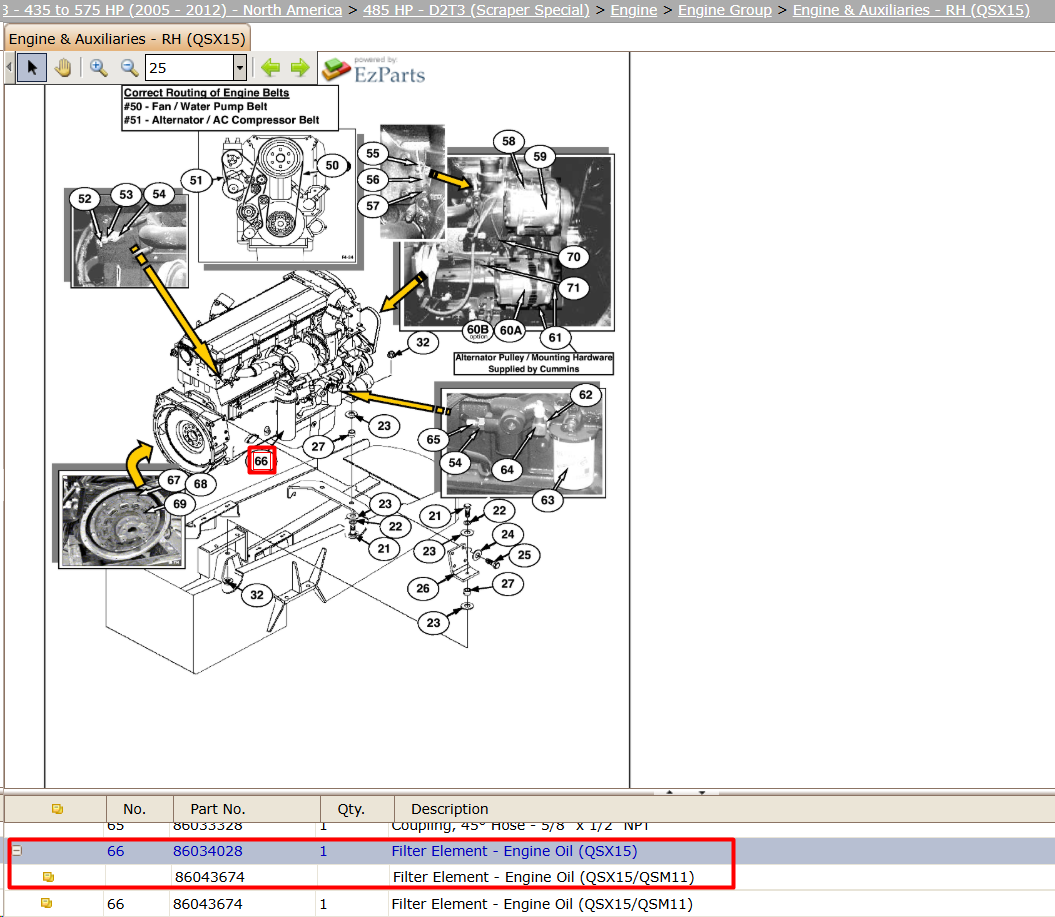The width and height of the screenshot is (1055, 917).
Task: Open the Engine Group breadcrumb link
Action: 725,10
